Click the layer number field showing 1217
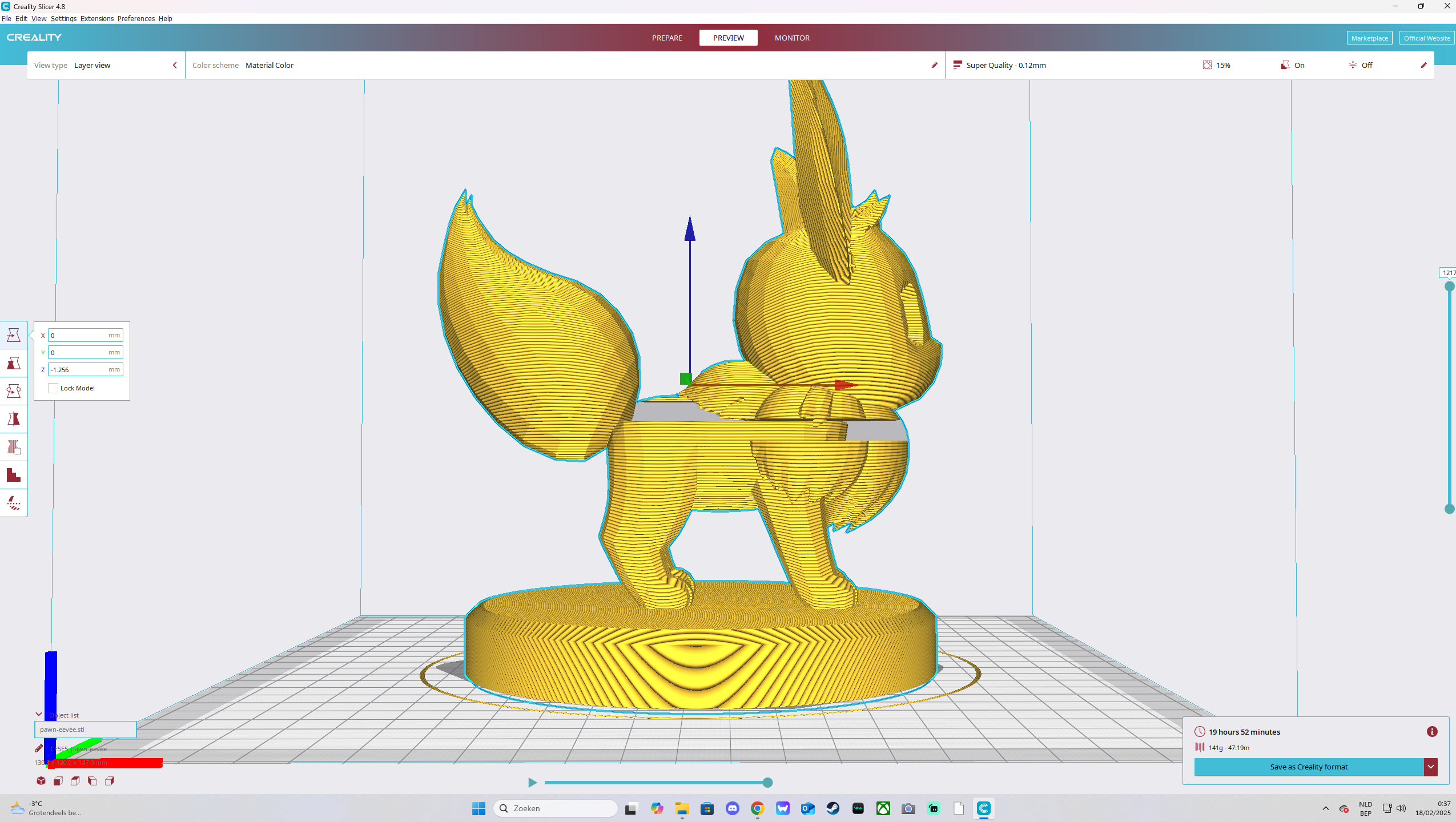 tap(1448, 273)
